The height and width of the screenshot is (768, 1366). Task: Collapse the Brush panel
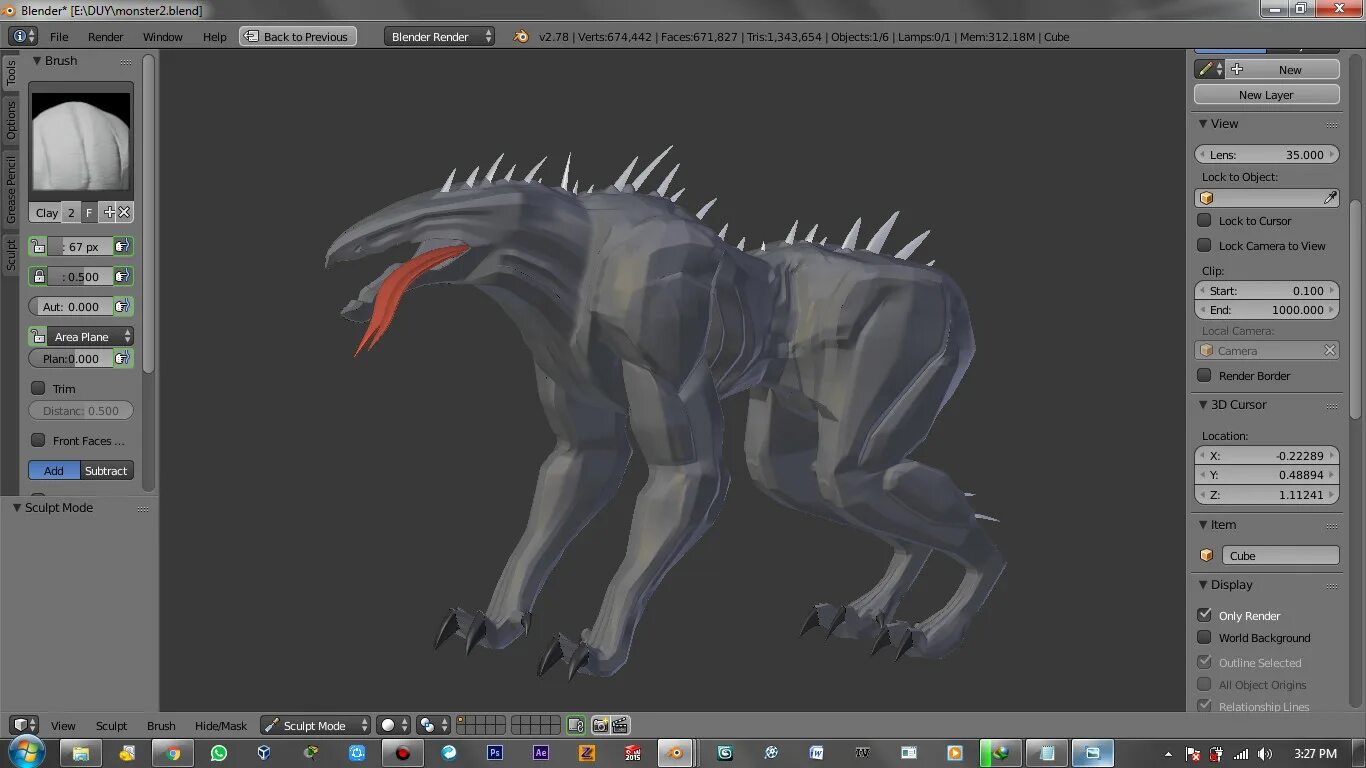[37, 61]
